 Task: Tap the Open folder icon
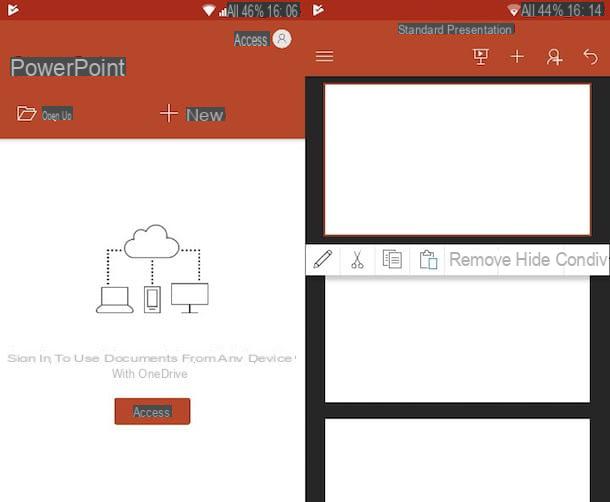point(26,114)
